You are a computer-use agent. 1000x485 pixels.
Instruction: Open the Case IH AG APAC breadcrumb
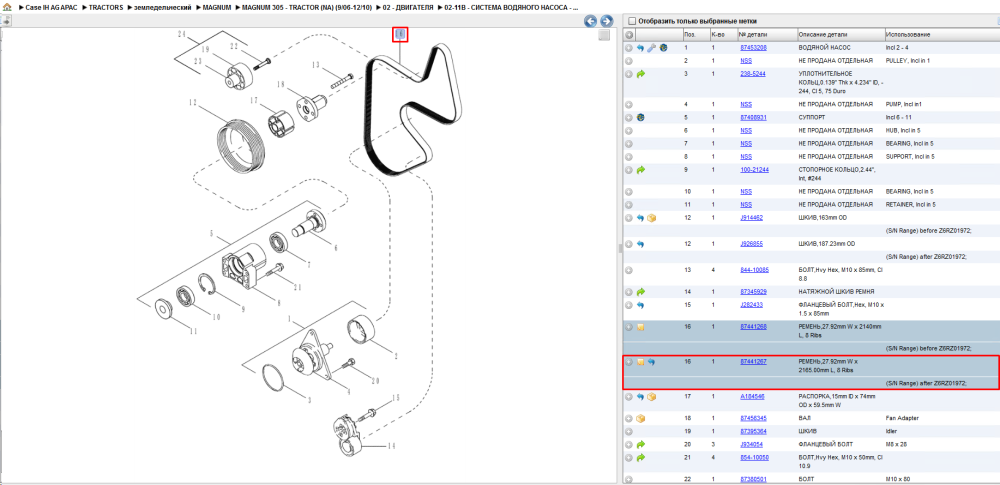pos(52,7)
